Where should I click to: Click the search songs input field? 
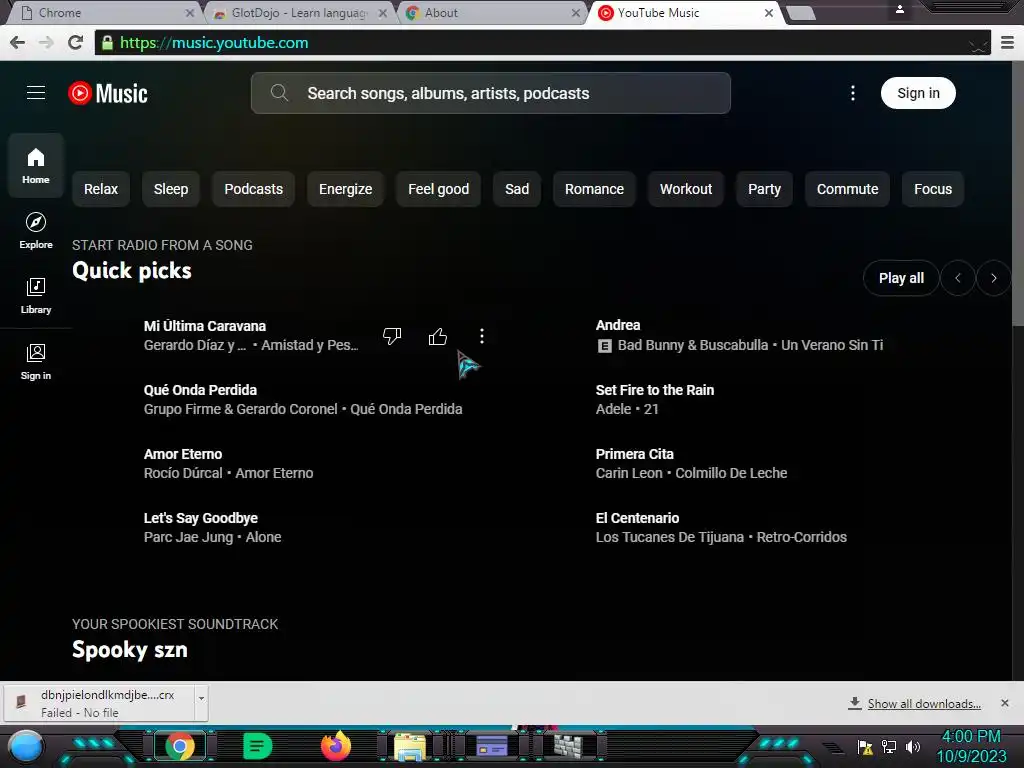point(490,93)
